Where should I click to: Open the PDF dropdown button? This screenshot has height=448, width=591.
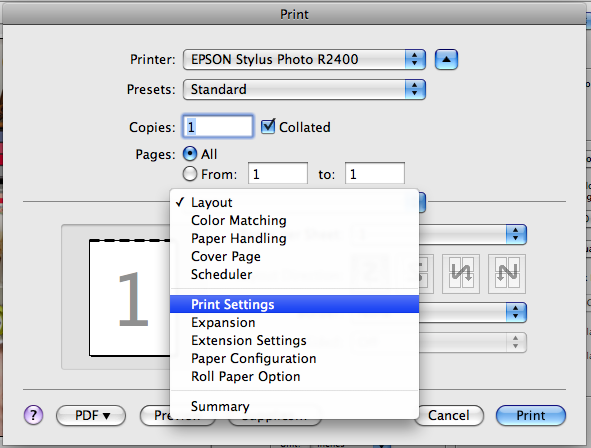point(91,415)
